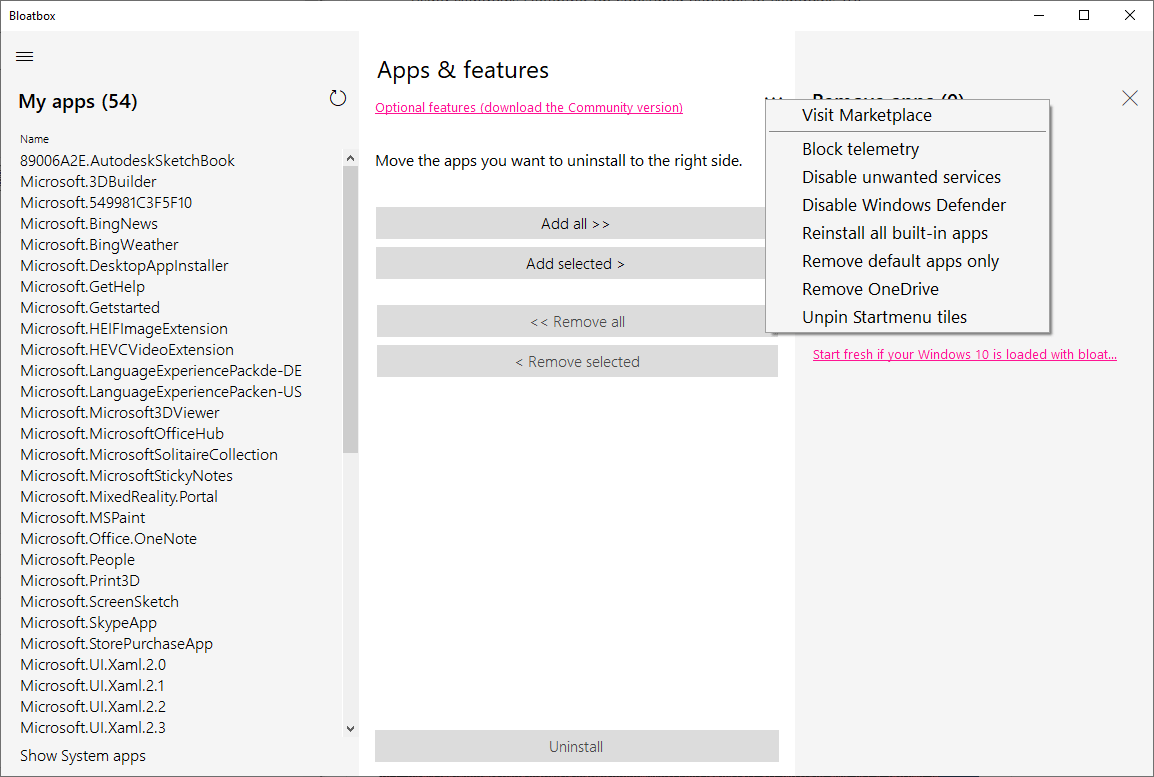This screenshot has height=777, width=1154.
Task: Select Microsoft.BingNews in the list
Action: [x=89, y=224]
